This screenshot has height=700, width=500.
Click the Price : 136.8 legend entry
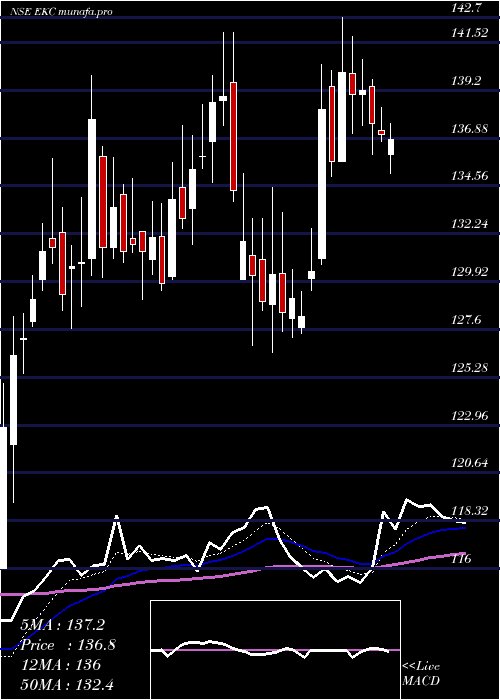tap(68, 645)
